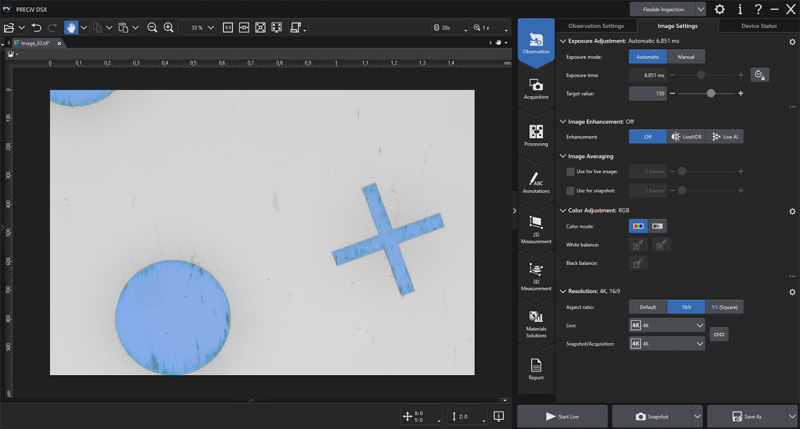Enable LiveHDR image enhancement

[688, 137]
